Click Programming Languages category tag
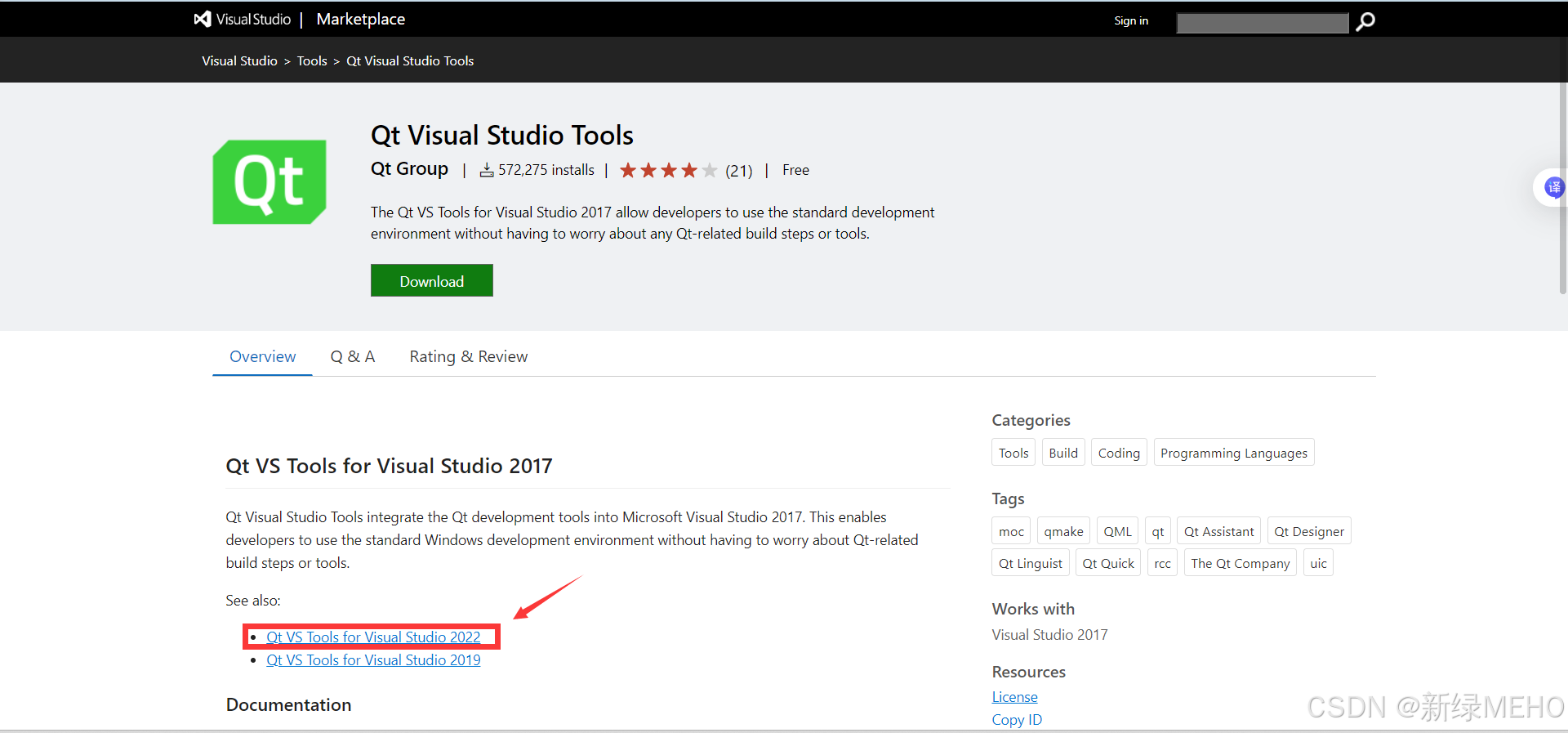The width and height of the screenshot is (1568, 733). [1234, 453]
